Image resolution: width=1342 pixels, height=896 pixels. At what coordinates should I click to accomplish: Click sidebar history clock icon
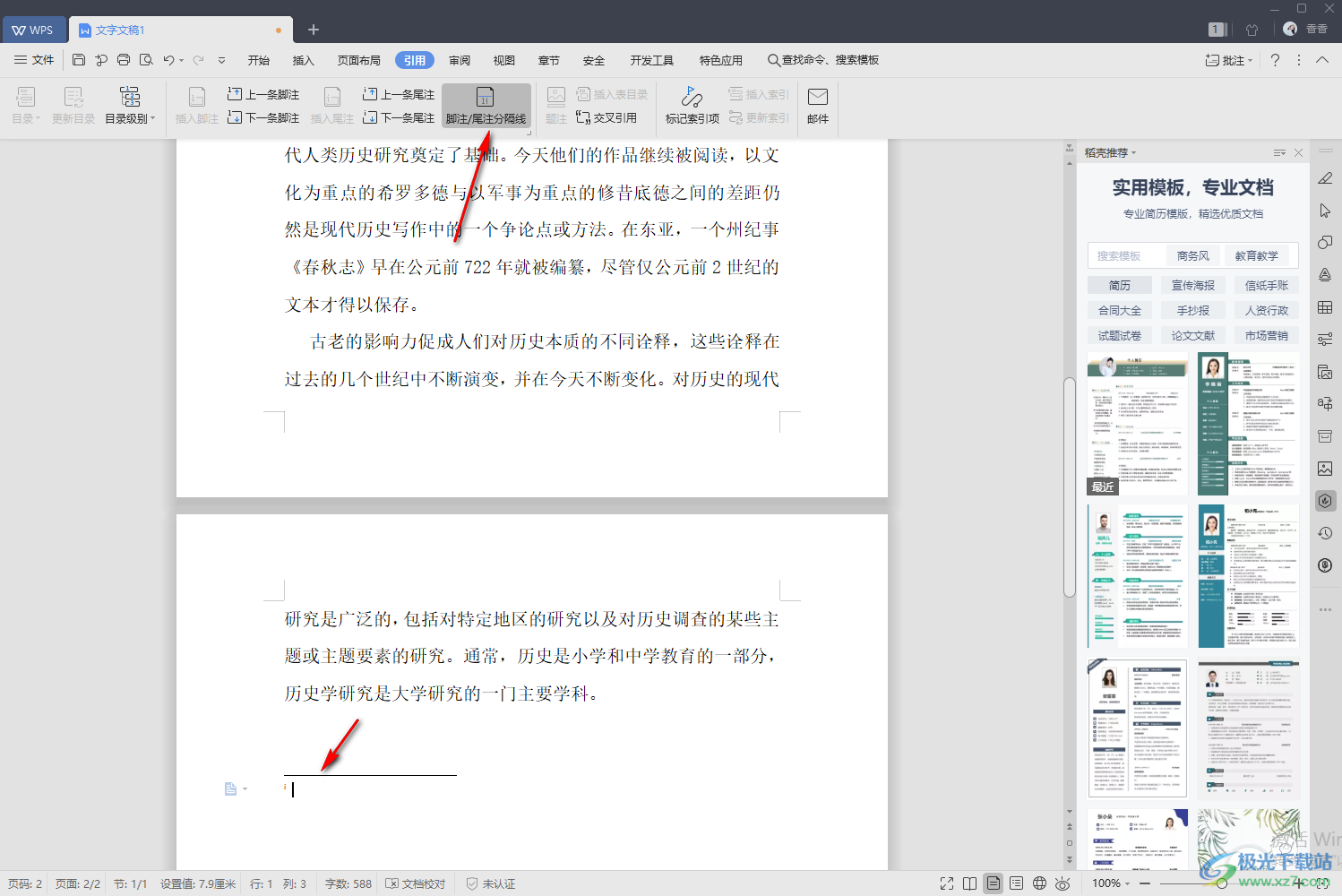[1325, 533]
